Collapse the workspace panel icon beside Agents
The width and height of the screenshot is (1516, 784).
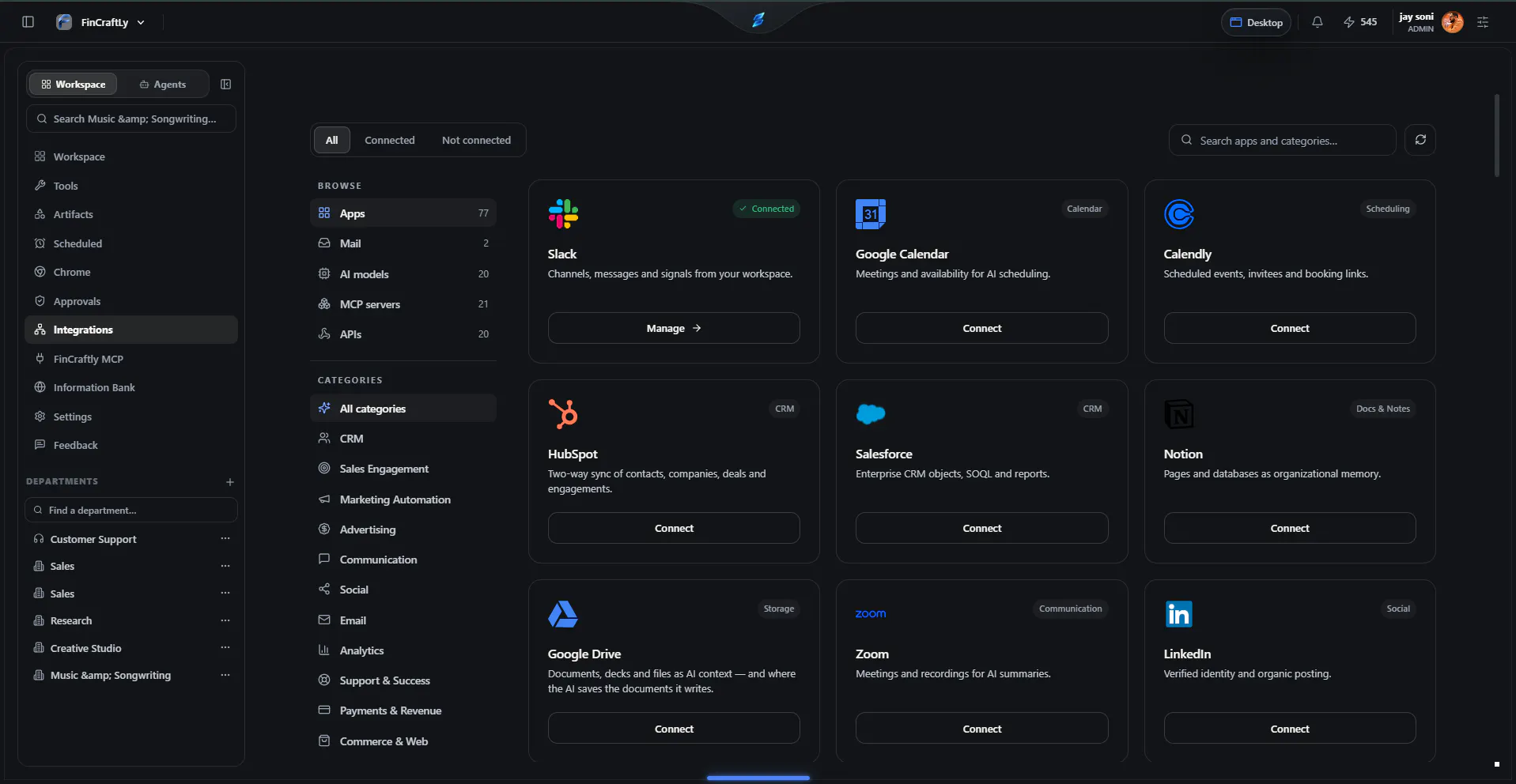pos(226,84)
